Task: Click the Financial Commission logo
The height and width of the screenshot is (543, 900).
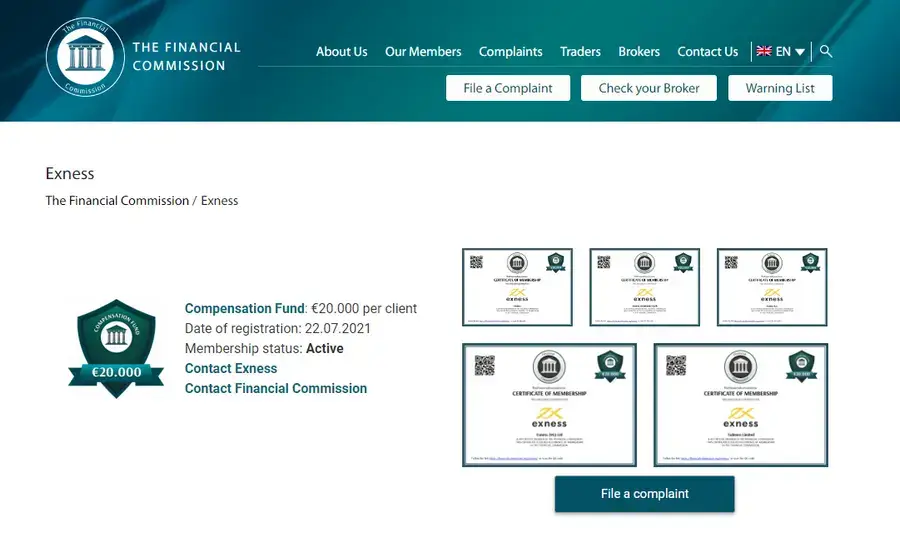Action: pyautogui.click(x=85, y=56)
